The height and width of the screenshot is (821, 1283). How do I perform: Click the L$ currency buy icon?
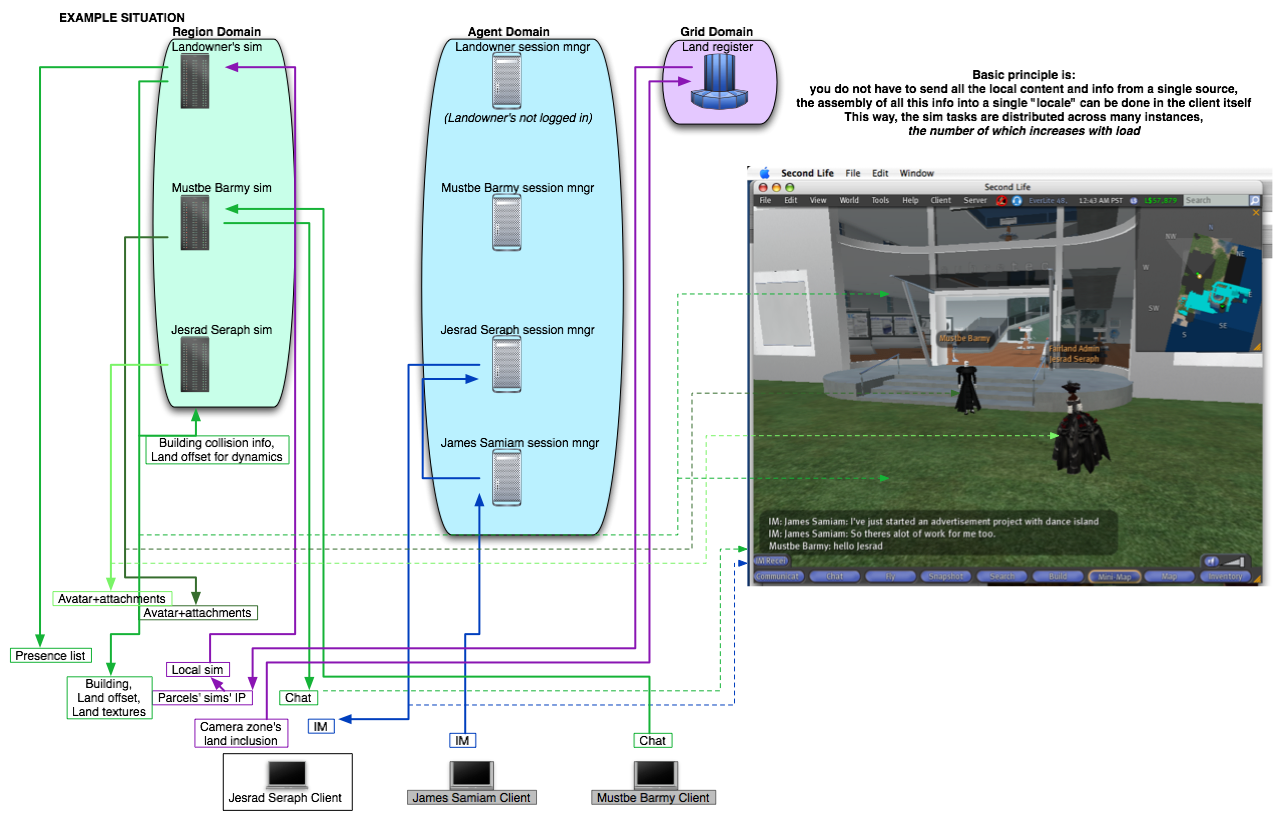(x=1134, y=200)
